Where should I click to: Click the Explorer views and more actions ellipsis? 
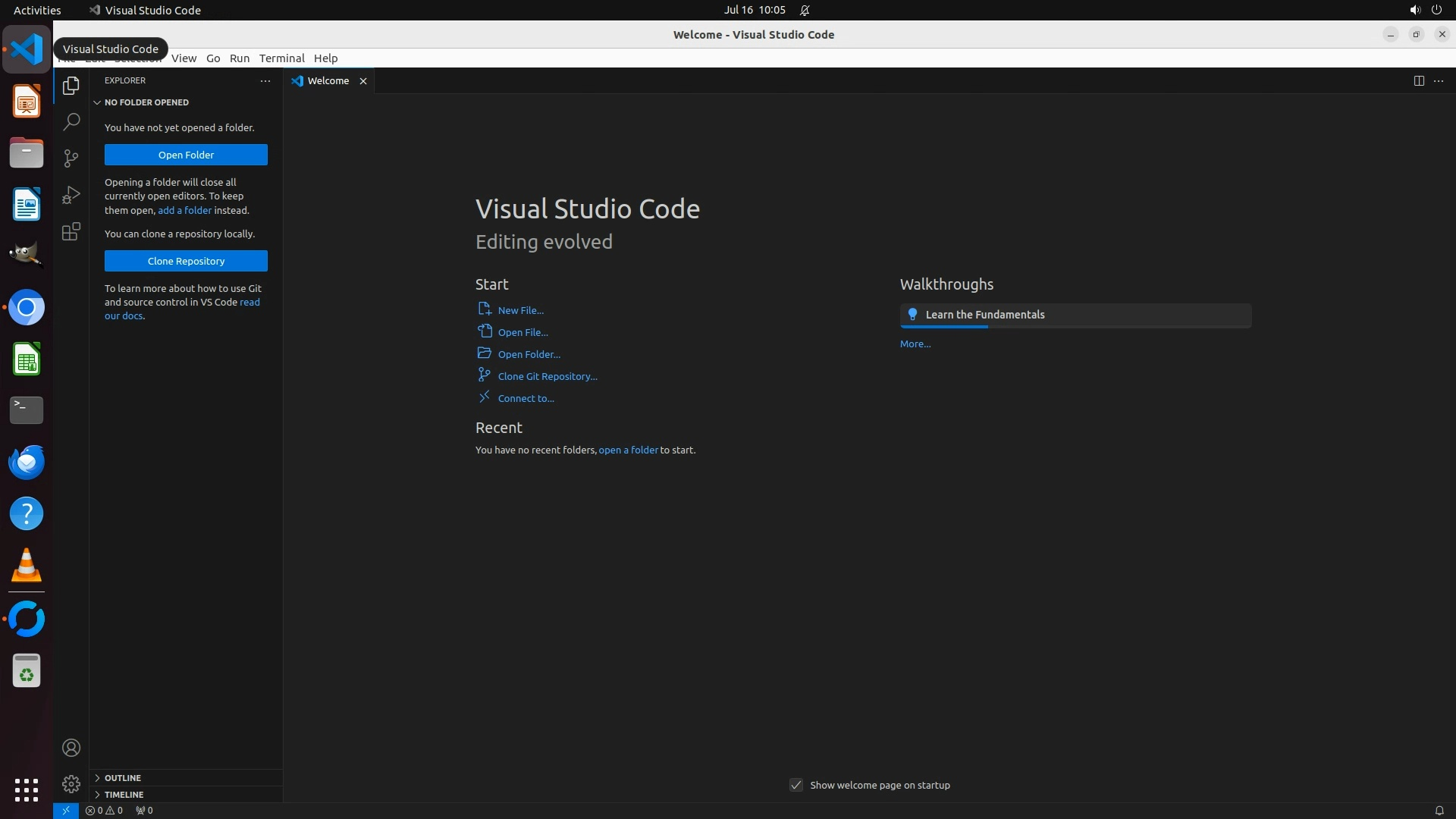tap(265, 80)
